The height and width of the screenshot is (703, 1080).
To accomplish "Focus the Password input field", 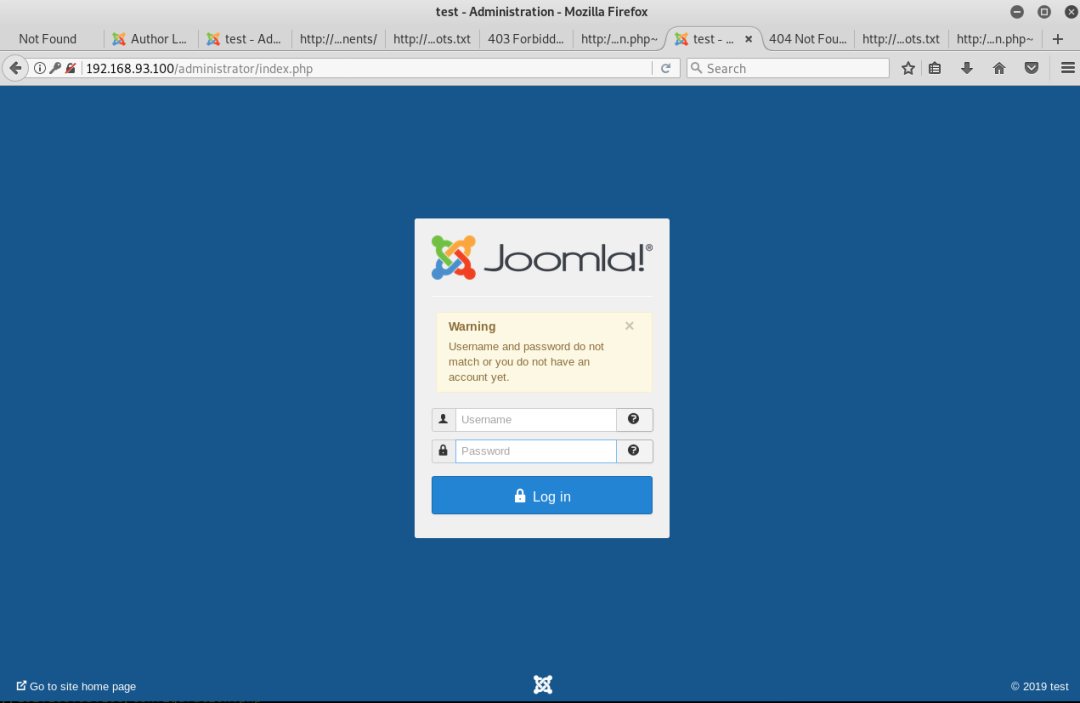I will pyautogui.click(x=535, y=451).
